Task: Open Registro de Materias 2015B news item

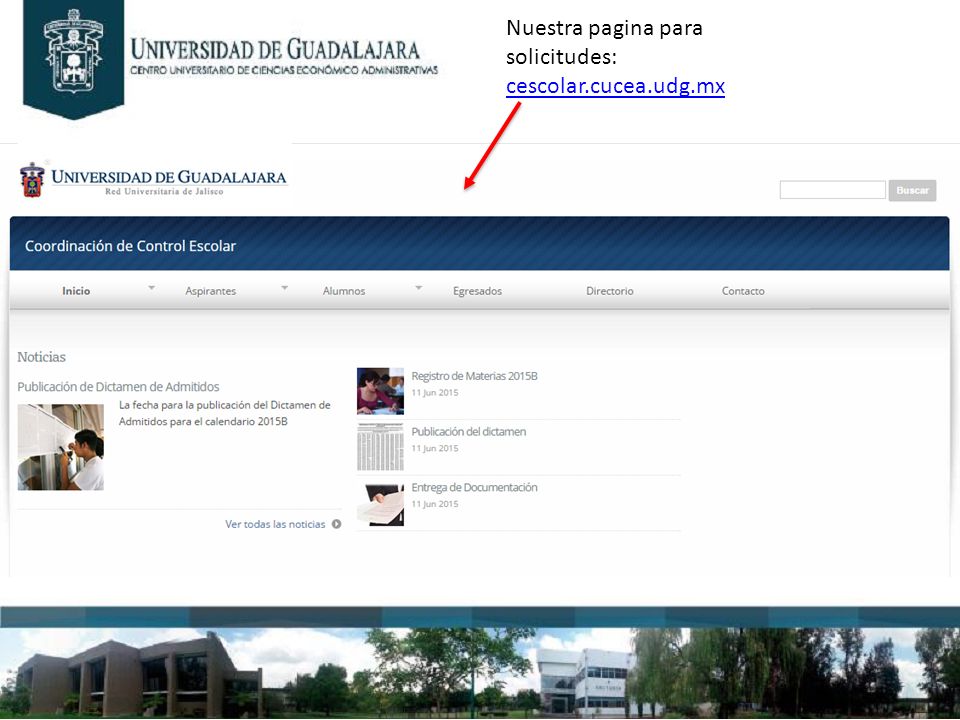Action: [x=474, y=376]
